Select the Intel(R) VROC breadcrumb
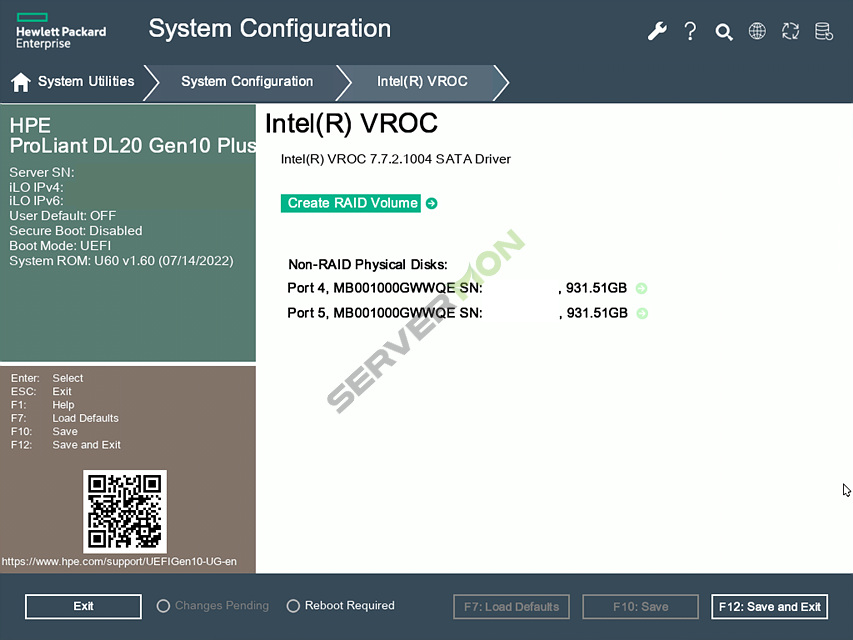Image resolution: width=853 pixels, height=640 pixels. (422, 82)
